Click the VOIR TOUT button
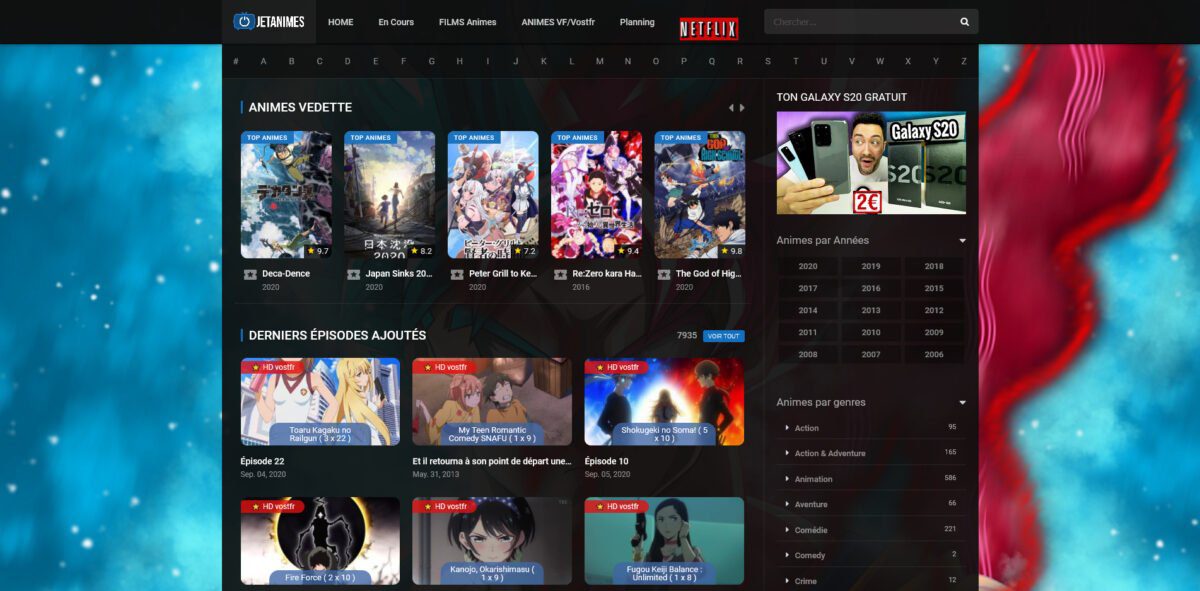Image resolution: width=1200 pixels, height=591 pixels. [723, 335]
